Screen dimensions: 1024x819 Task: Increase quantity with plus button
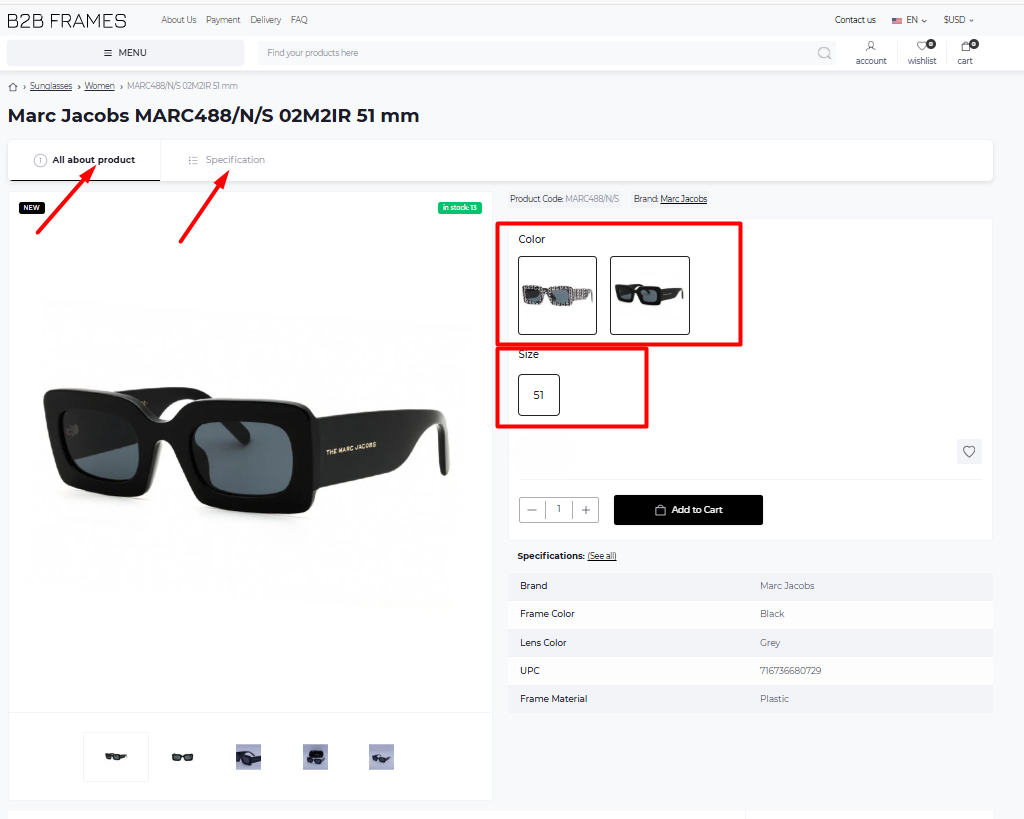(x=586, y=510)
